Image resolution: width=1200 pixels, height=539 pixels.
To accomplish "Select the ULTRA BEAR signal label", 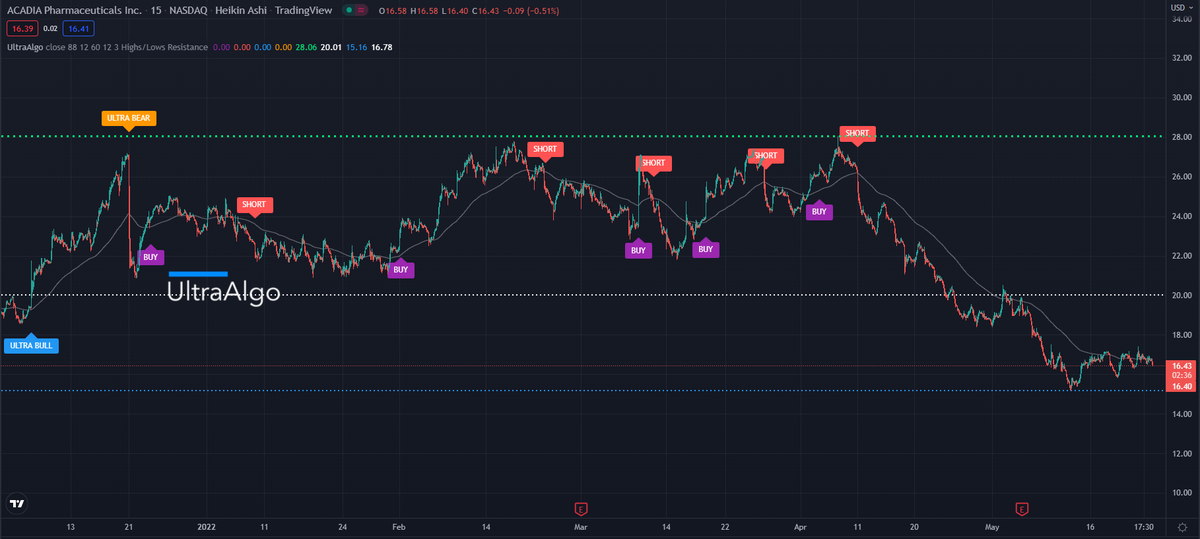I will (128, 119).
